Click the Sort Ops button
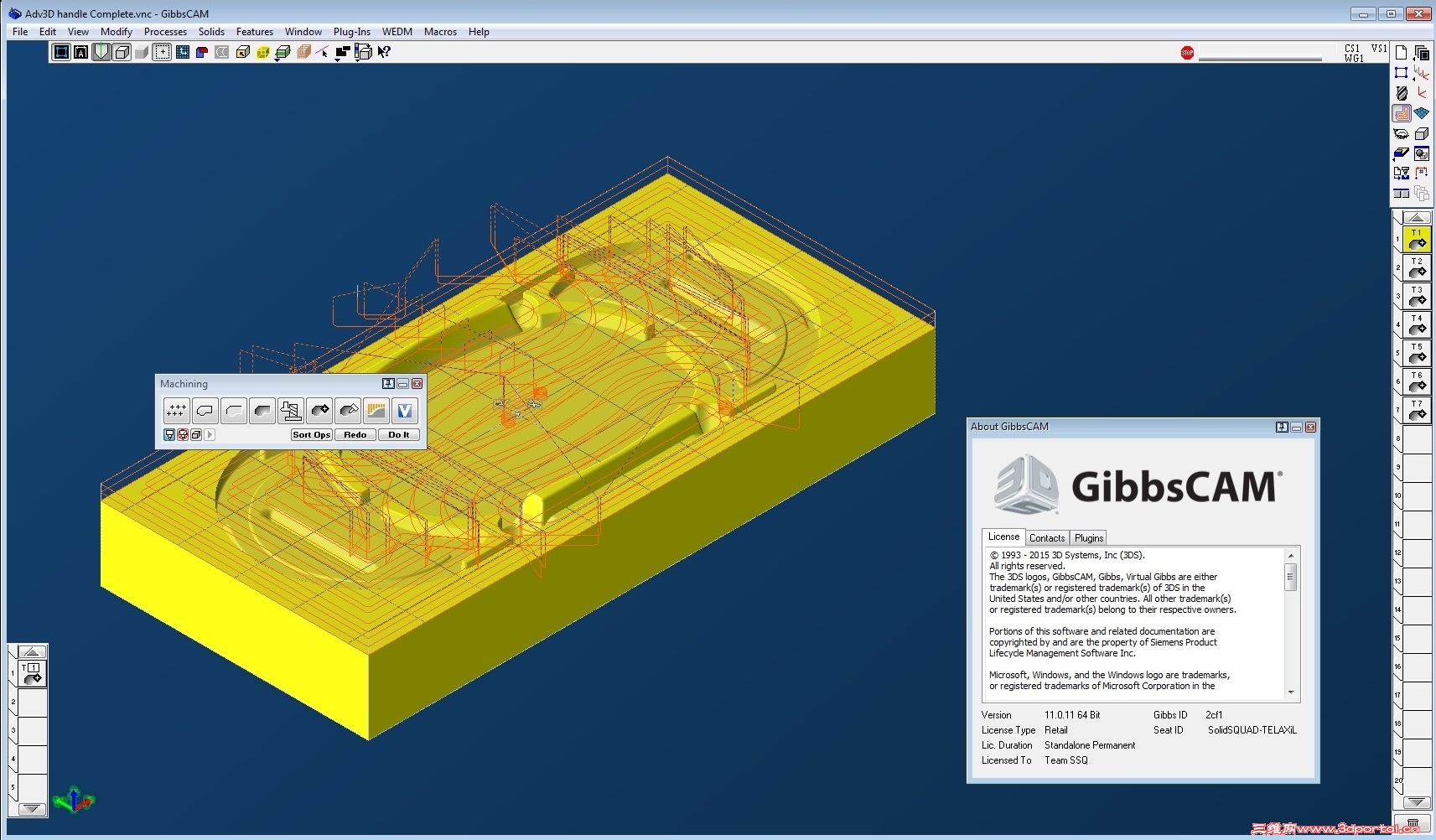 (312, 435)
